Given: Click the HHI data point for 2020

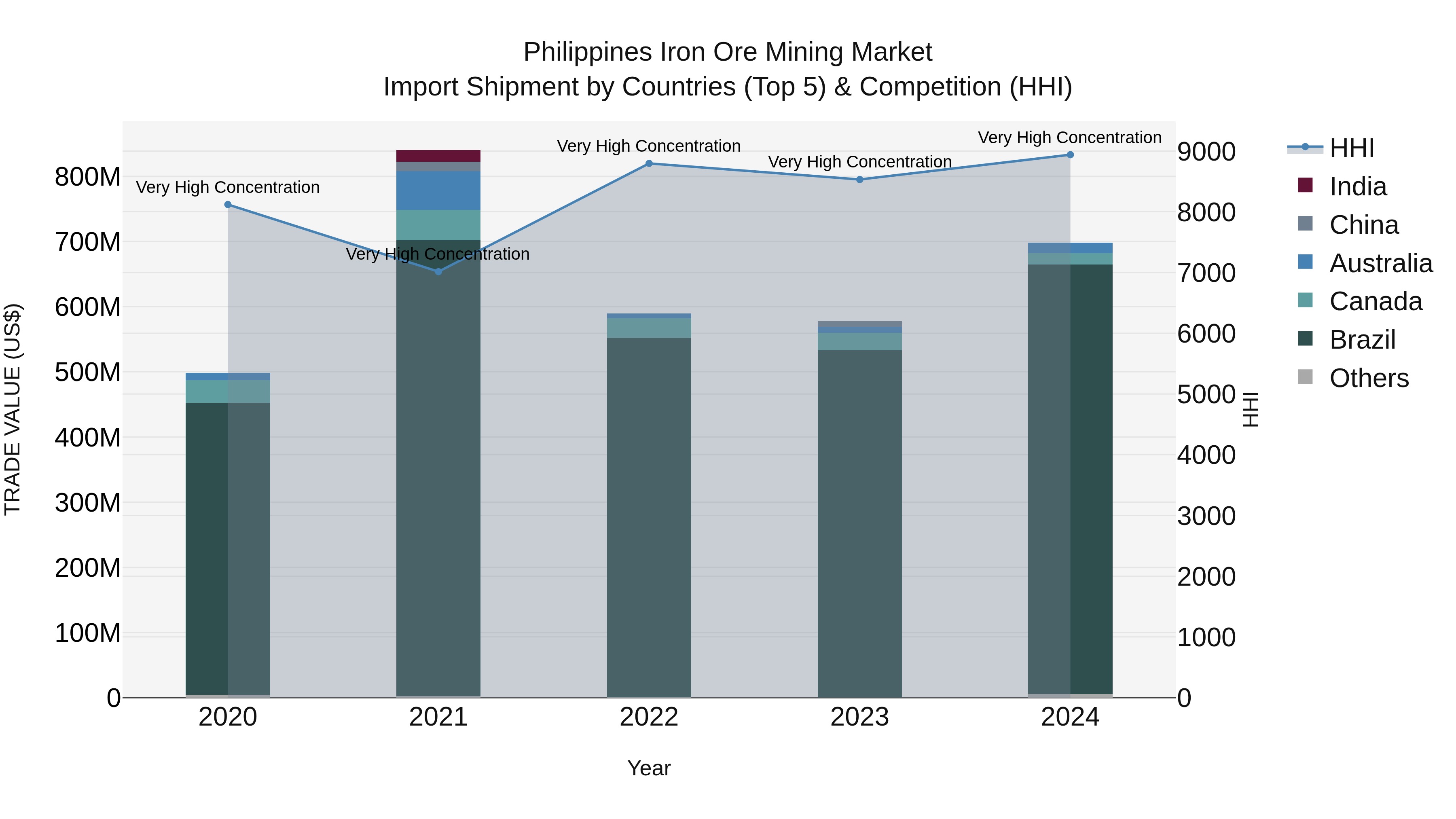Looking at the screenshot, I should click(x=228, y=205).
